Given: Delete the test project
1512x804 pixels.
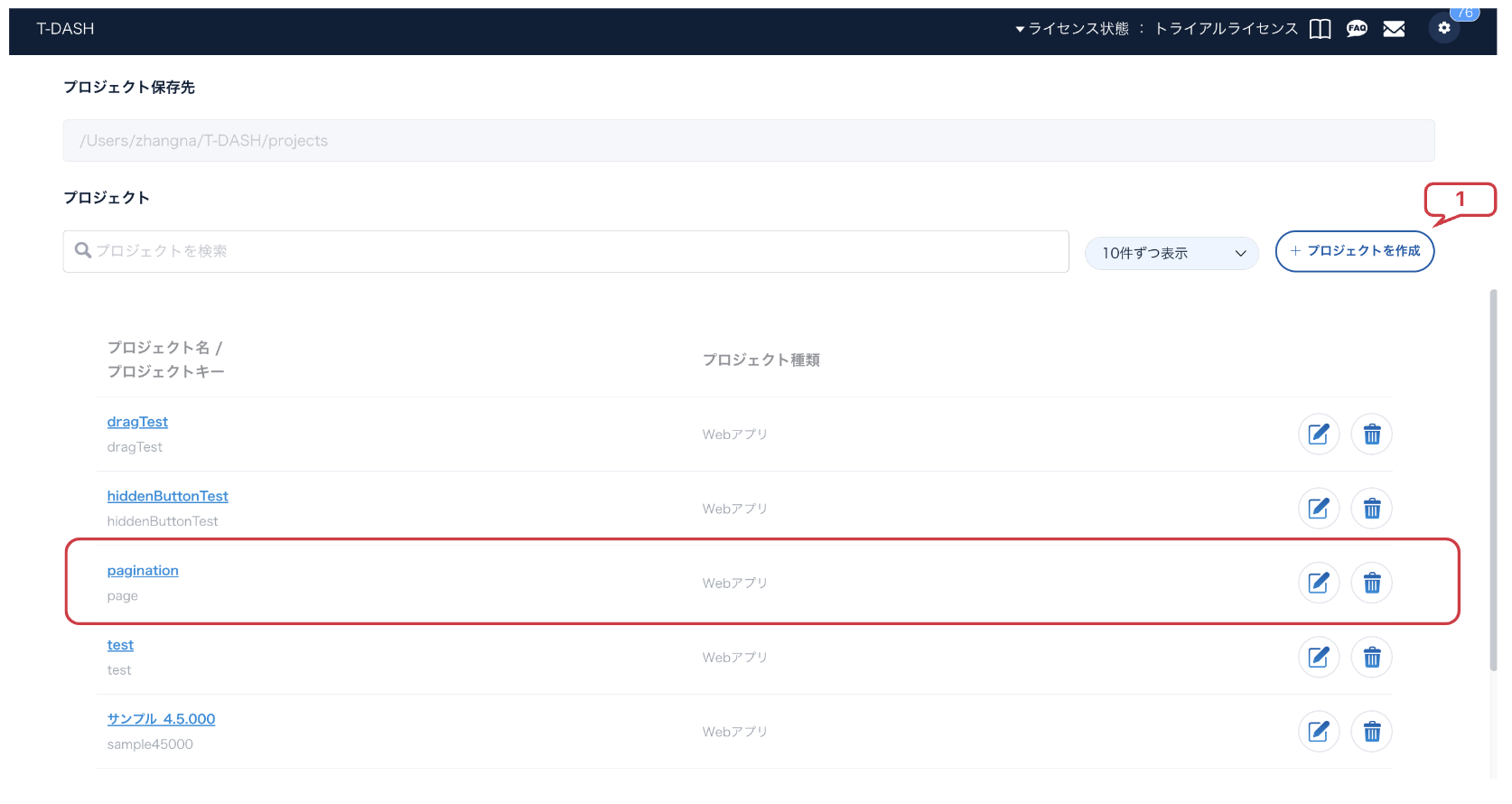Looking at the screenshot, I should pyautogui.click(x=1372, y=657).
